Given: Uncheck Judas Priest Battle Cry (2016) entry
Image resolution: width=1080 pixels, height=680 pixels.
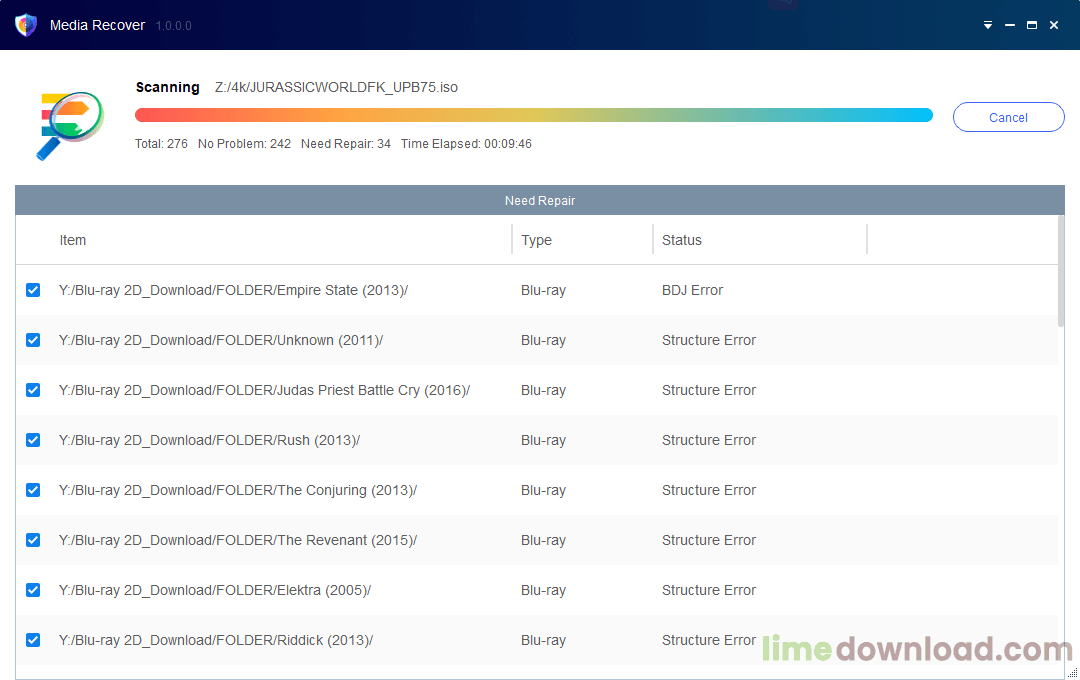Looking at the screenshot, I should (x=33, y=390).
